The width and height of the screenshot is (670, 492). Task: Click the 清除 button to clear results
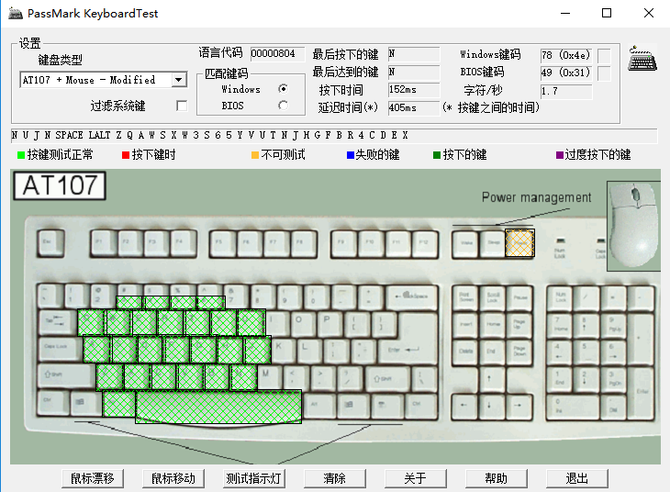335,478
